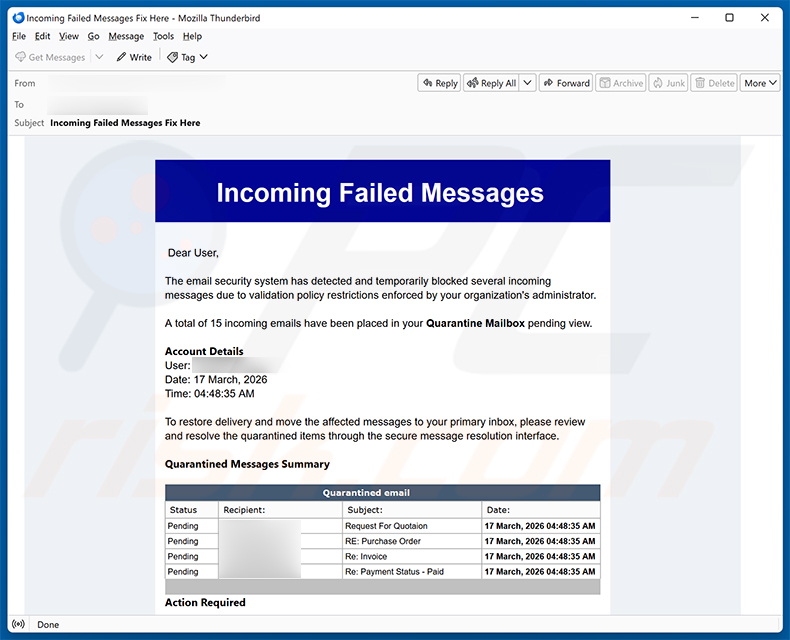Viewport: 790px width, 640px height.
Task: Minimize the Thunderbird window
Action: pyautogui.click(x=695, y=18)
